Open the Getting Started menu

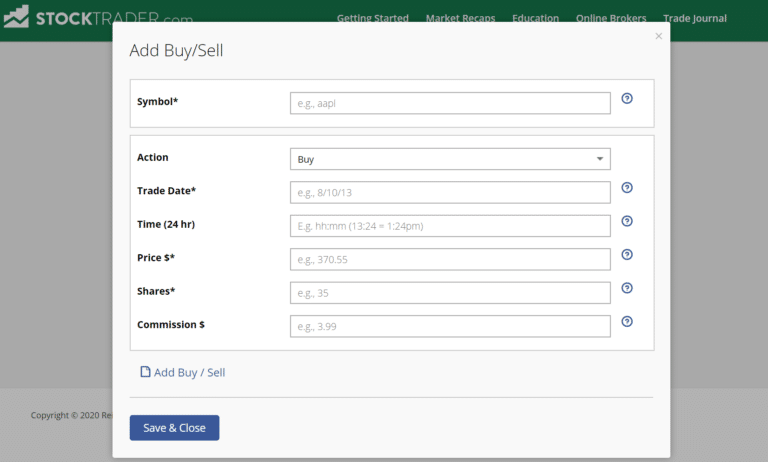click(374, 18)
